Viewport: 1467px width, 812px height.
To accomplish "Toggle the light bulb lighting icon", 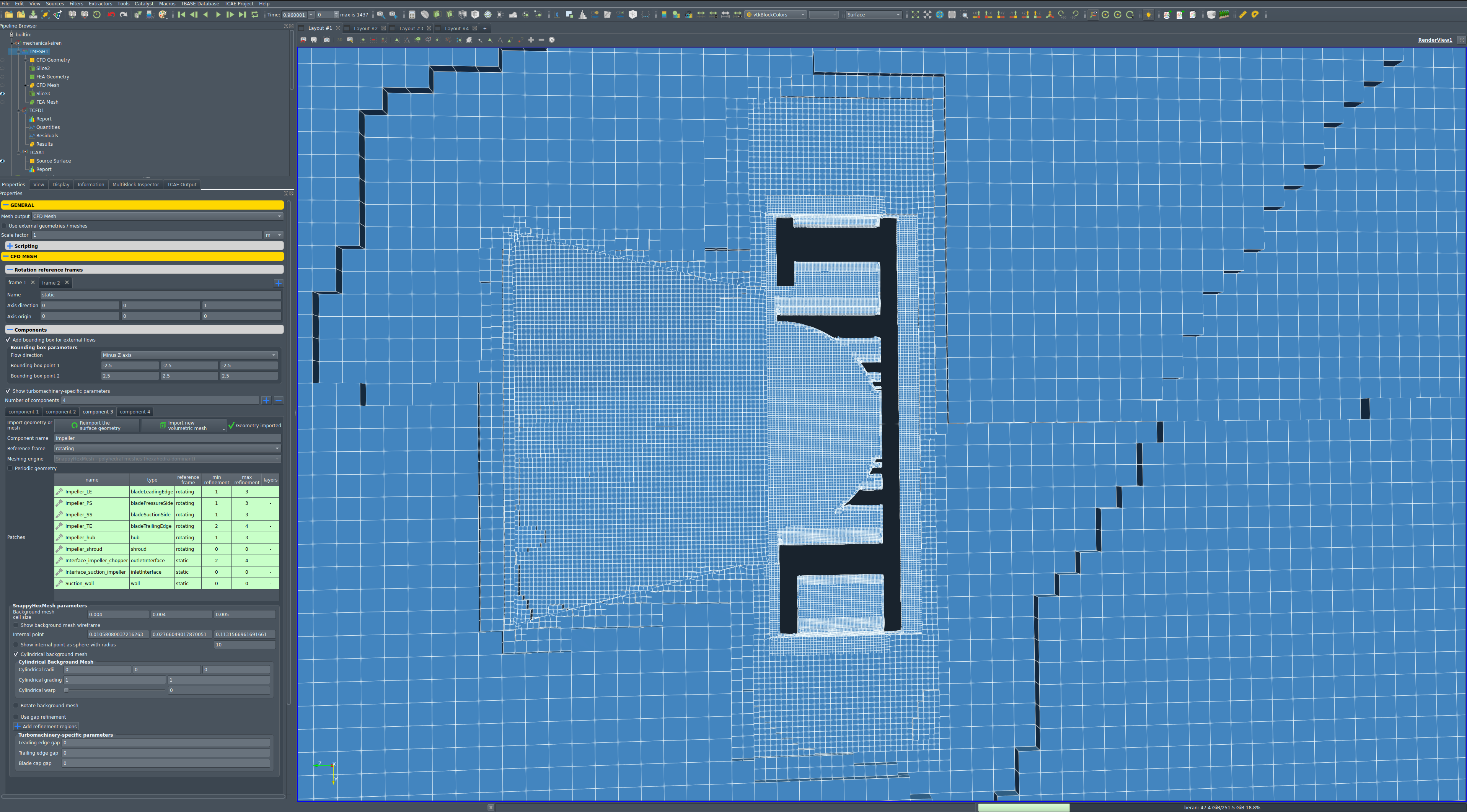I will (1149, 15).
